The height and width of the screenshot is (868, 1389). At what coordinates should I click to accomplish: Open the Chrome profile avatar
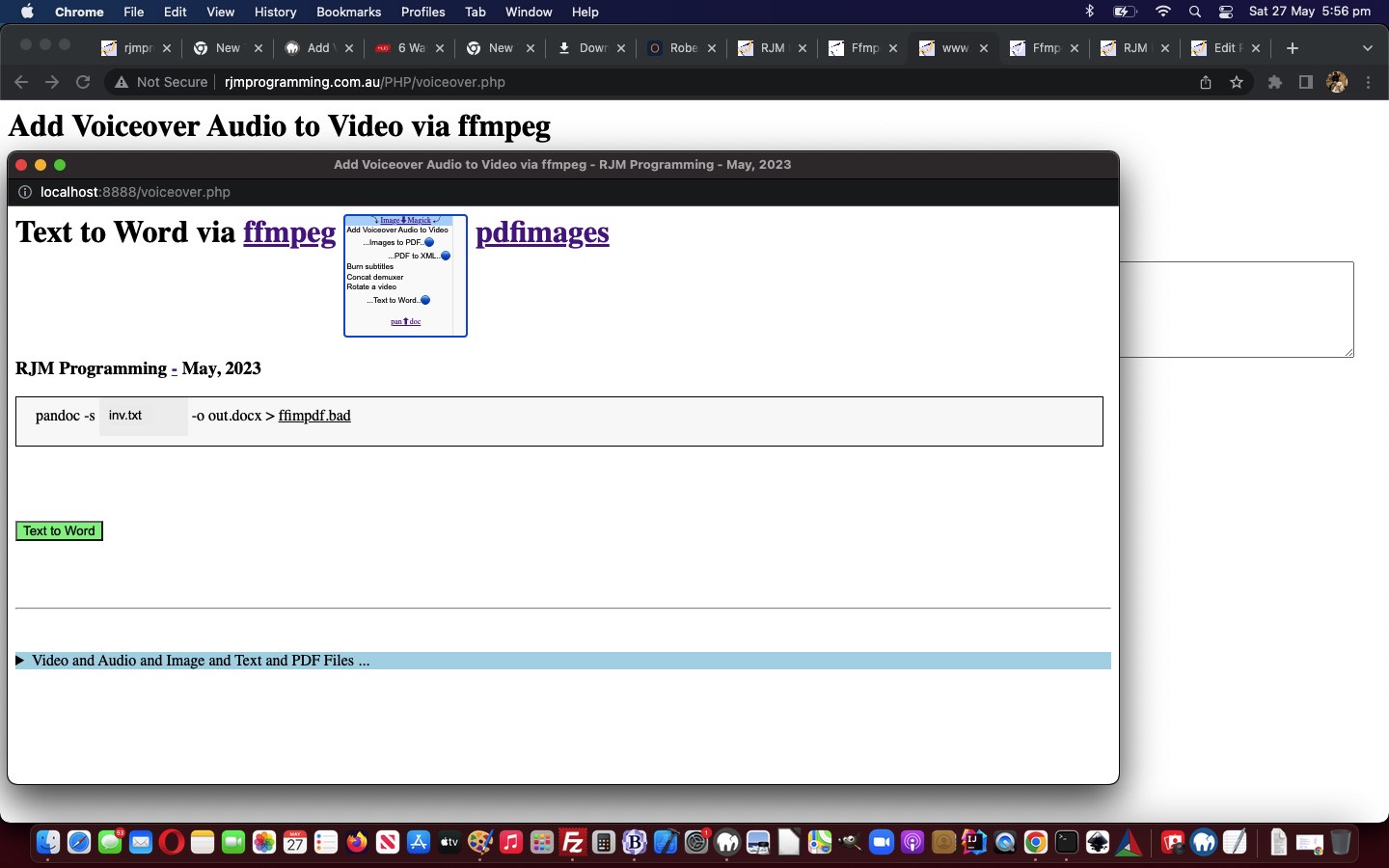[1337, 82]
